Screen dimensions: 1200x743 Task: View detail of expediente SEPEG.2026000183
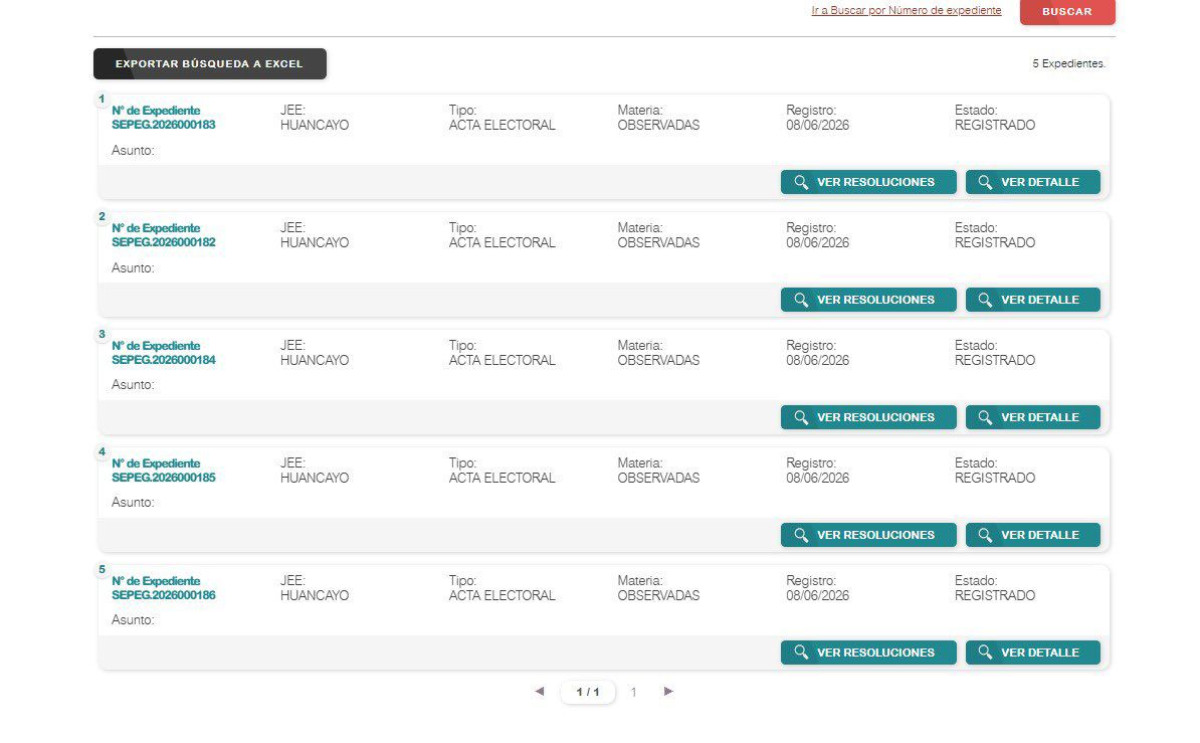[1033, 182]
